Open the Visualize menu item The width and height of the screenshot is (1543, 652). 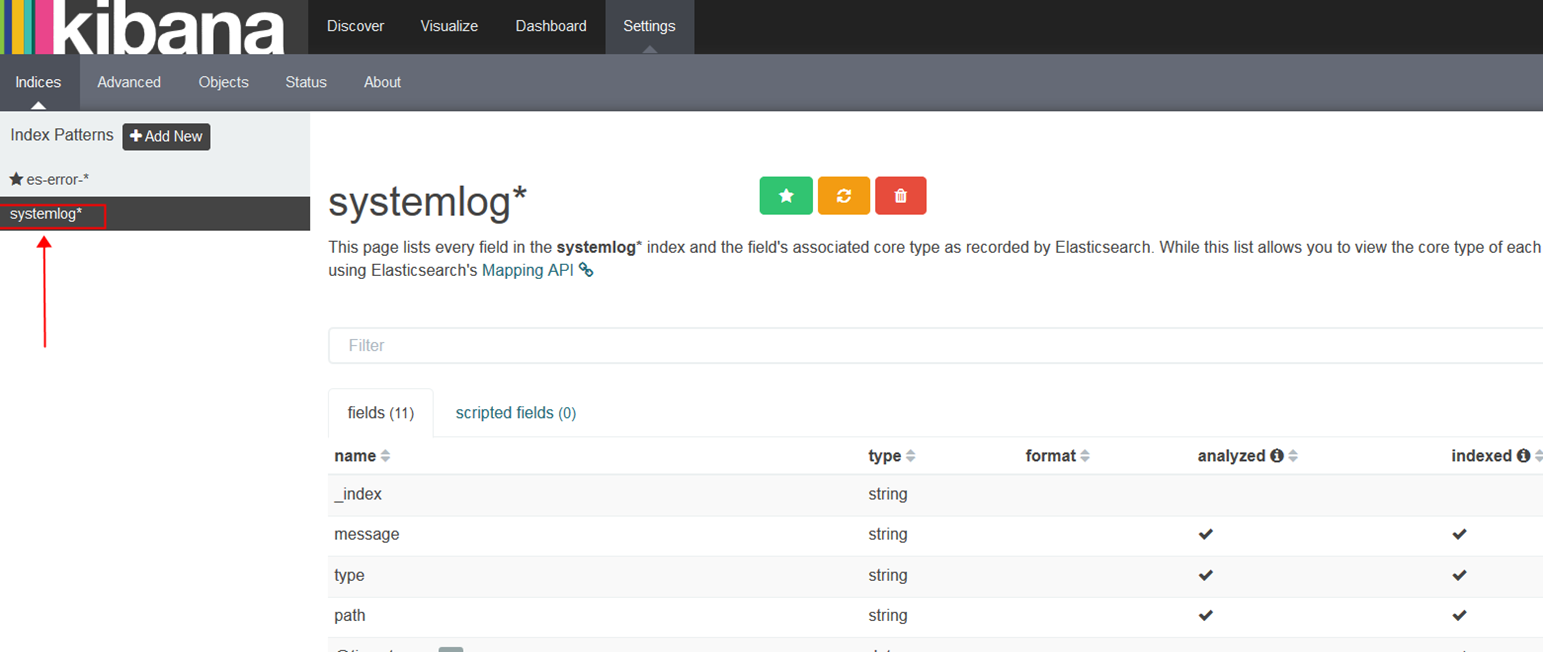449,26
